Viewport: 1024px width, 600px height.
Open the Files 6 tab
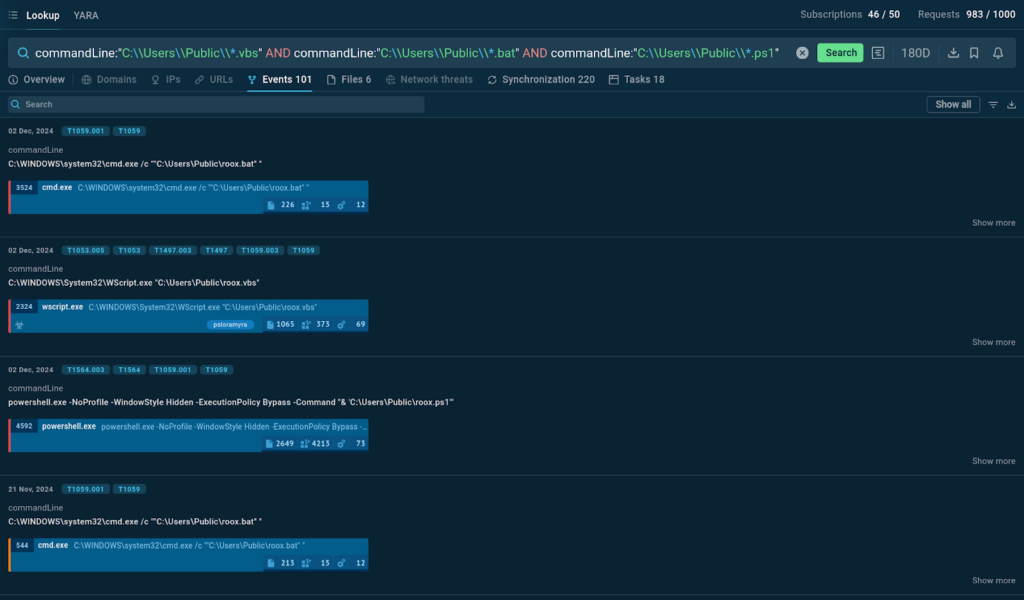tap(349, 79)
